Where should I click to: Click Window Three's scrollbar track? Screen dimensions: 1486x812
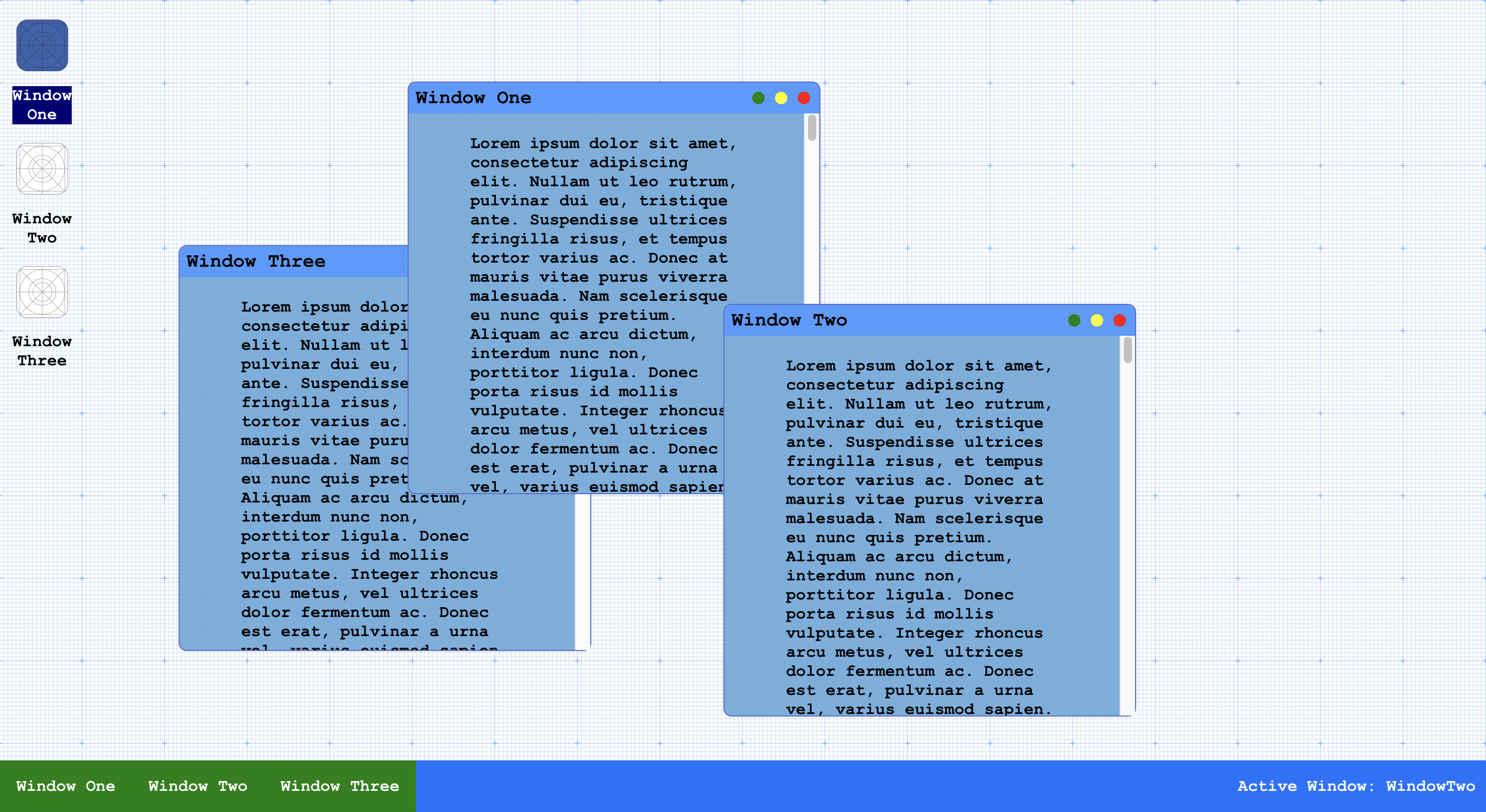582,571
